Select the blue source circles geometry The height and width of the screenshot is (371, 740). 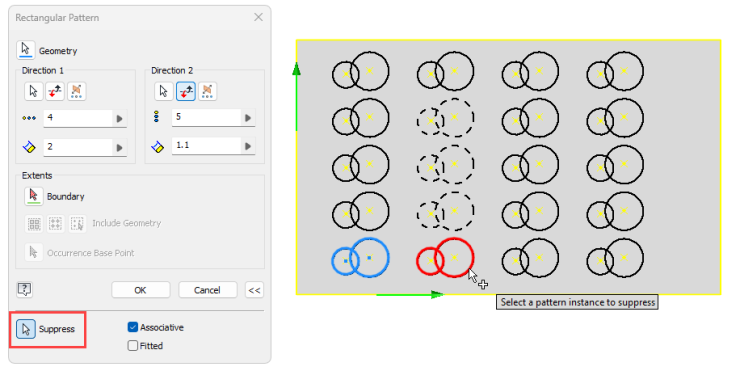point(360,258)
